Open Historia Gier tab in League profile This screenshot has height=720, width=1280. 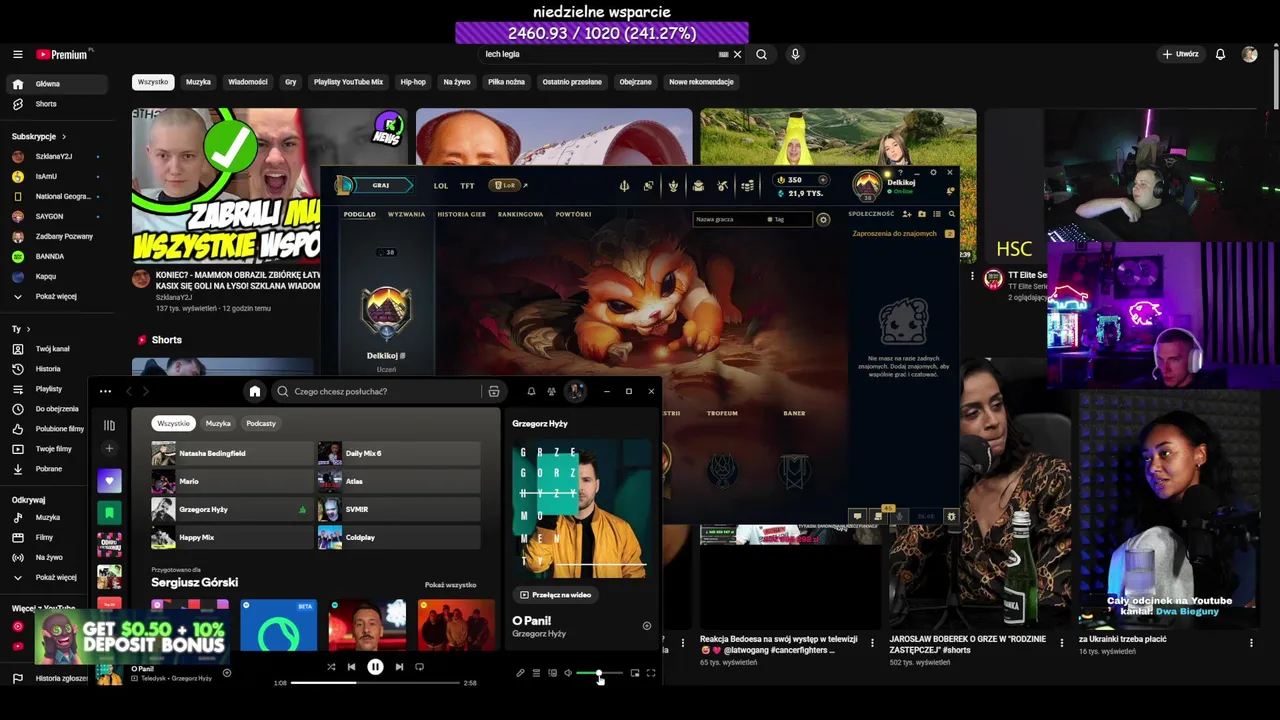point(461,214)
